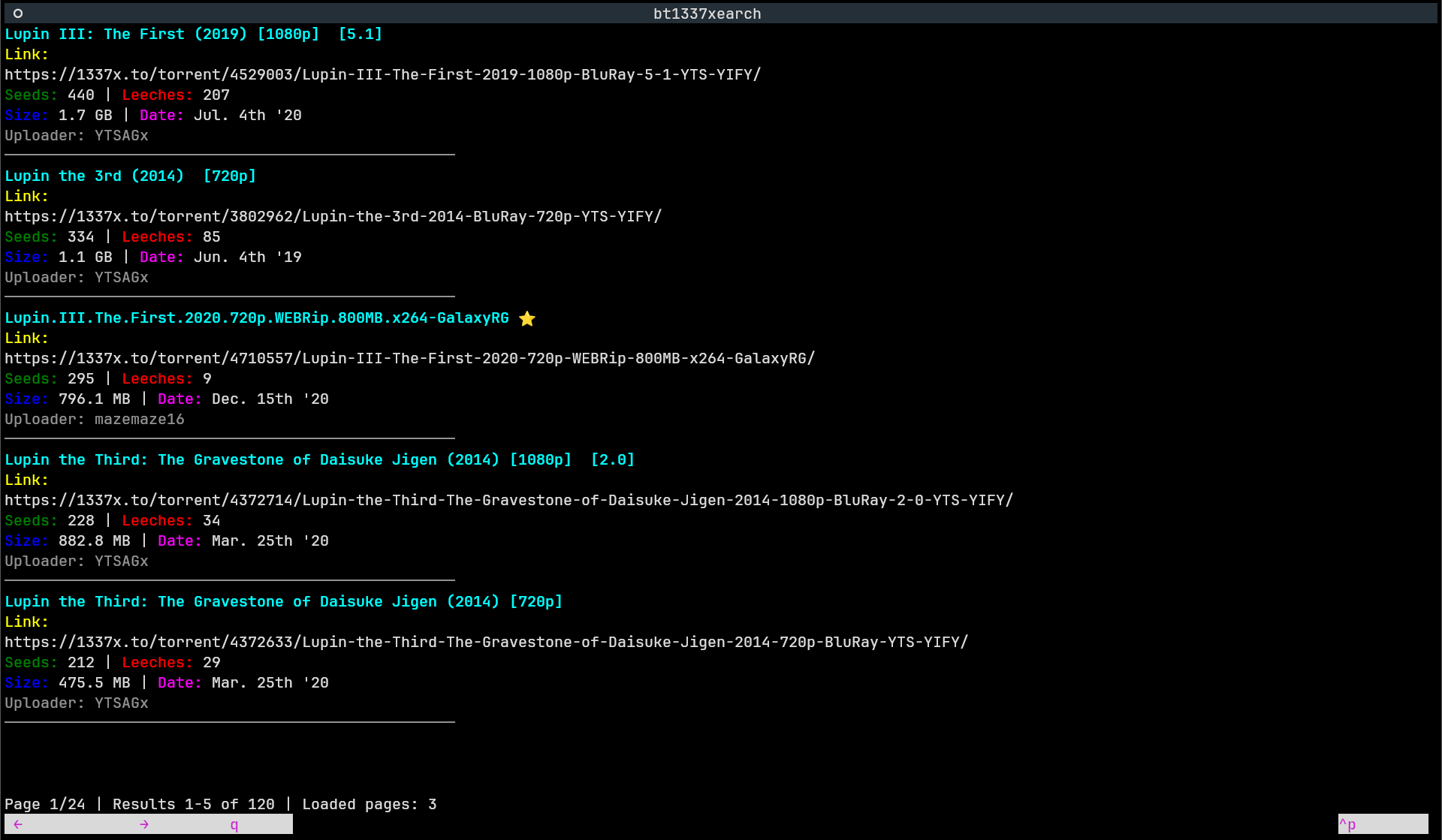Click the uploader name 'mazemaze16'
Image resolution: width=1442 pixels, height=840 pixels.
click(140, 419)
